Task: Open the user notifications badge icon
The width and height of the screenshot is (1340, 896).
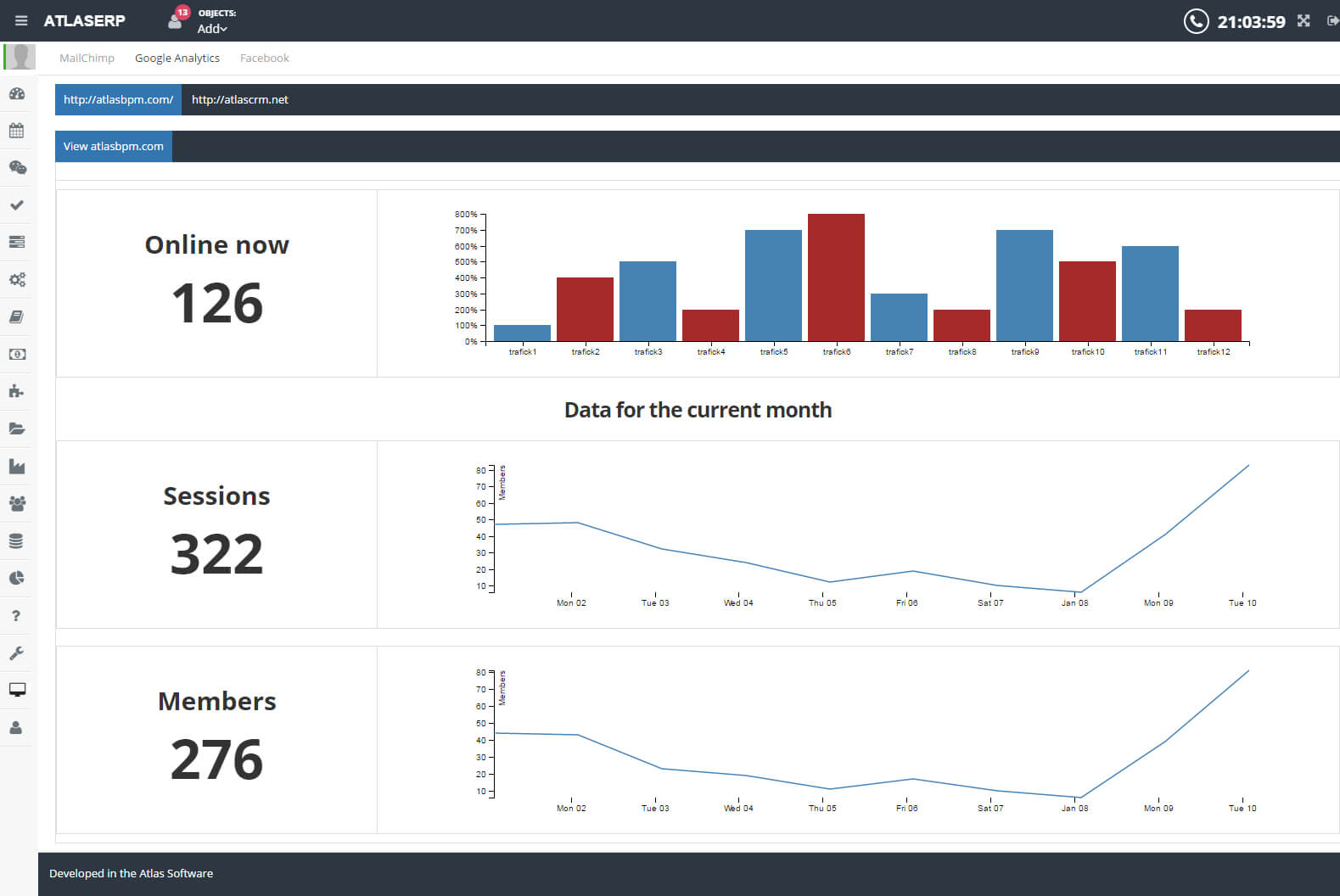Action: click(177, 19)
